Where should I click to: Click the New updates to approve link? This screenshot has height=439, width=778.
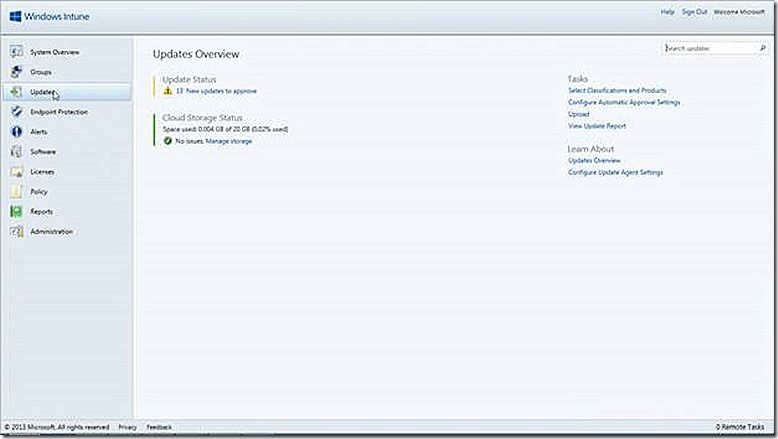coord(216,91)
